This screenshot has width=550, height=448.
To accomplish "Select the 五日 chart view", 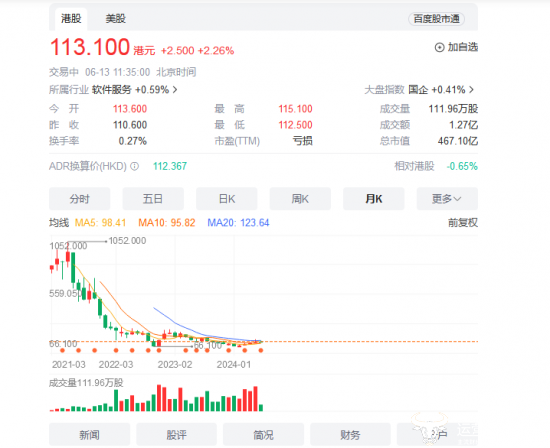I will (153, 199).
